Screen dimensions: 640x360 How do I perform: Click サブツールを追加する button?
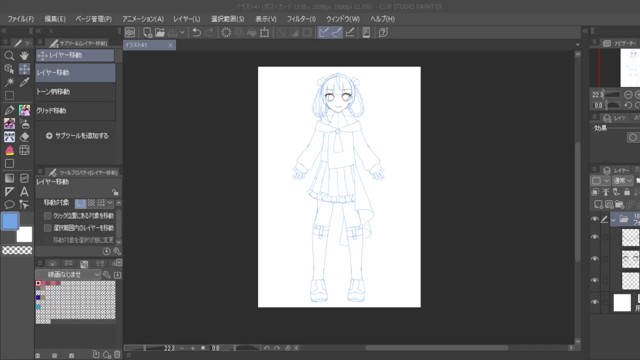coord(77,136)
